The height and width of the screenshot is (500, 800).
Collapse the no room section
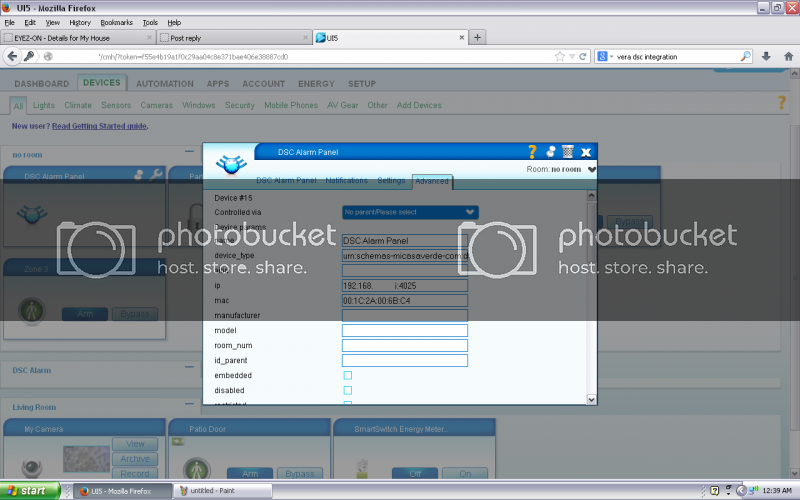[x=189, y=152]
